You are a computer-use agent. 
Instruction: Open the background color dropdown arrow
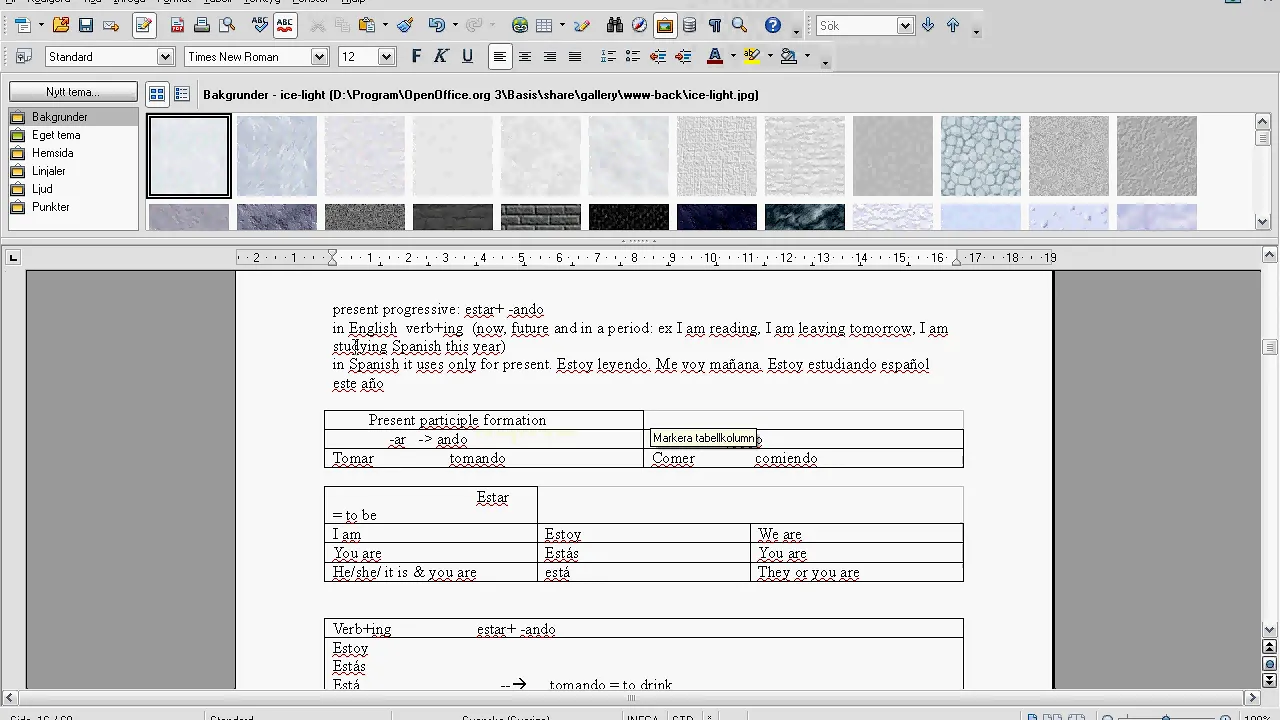click(807, 57)
